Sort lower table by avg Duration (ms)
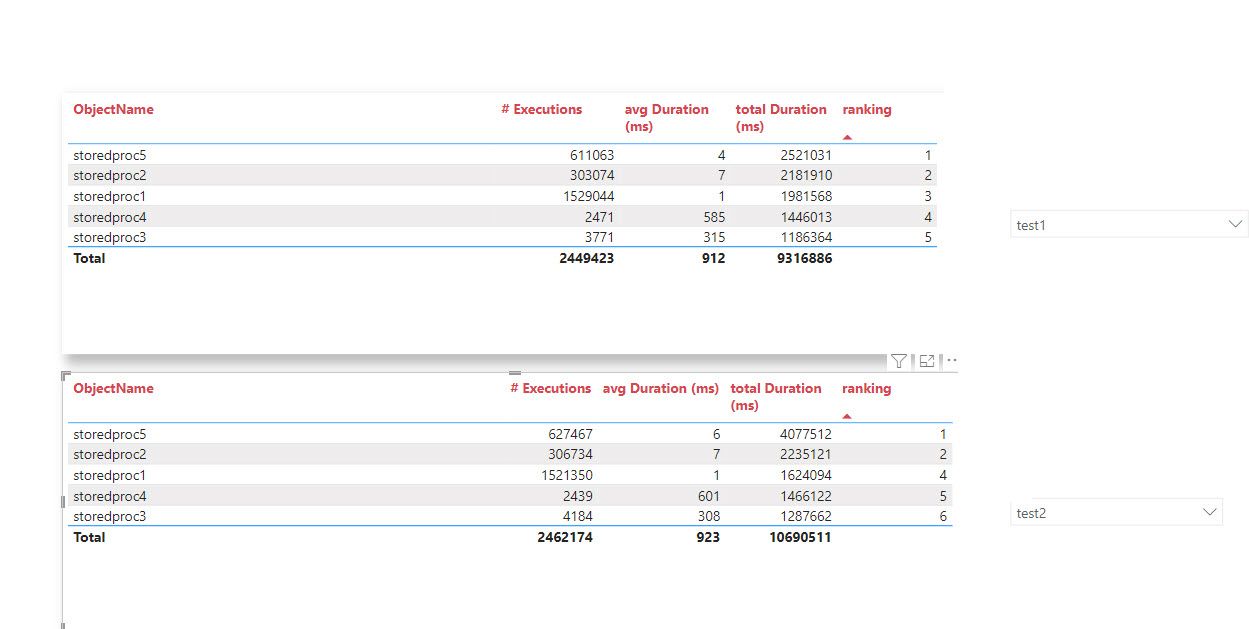The height and width of the screenshot is (629, 1249). tap(660, 388)
